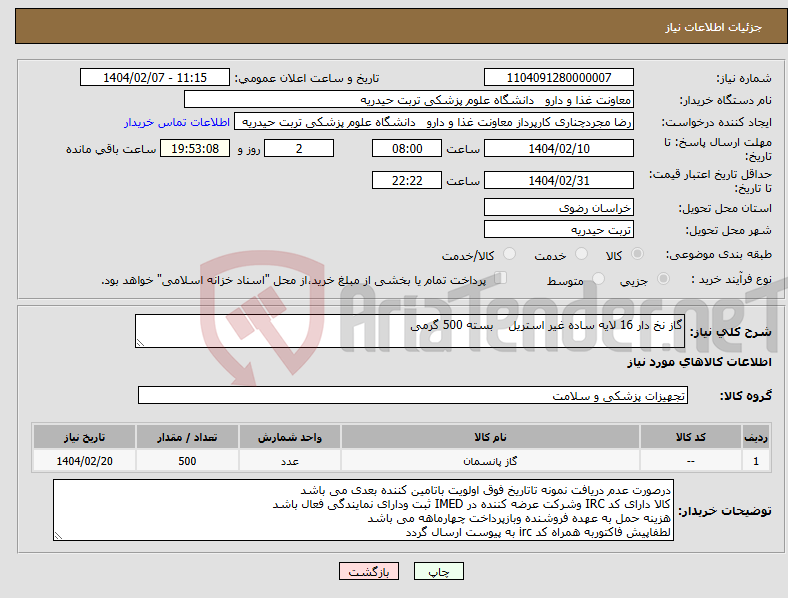Viewport: 788px width, 598px height.
Task: Click the row number cell 1
Action: pyautogui.click(x=755, y=461)
